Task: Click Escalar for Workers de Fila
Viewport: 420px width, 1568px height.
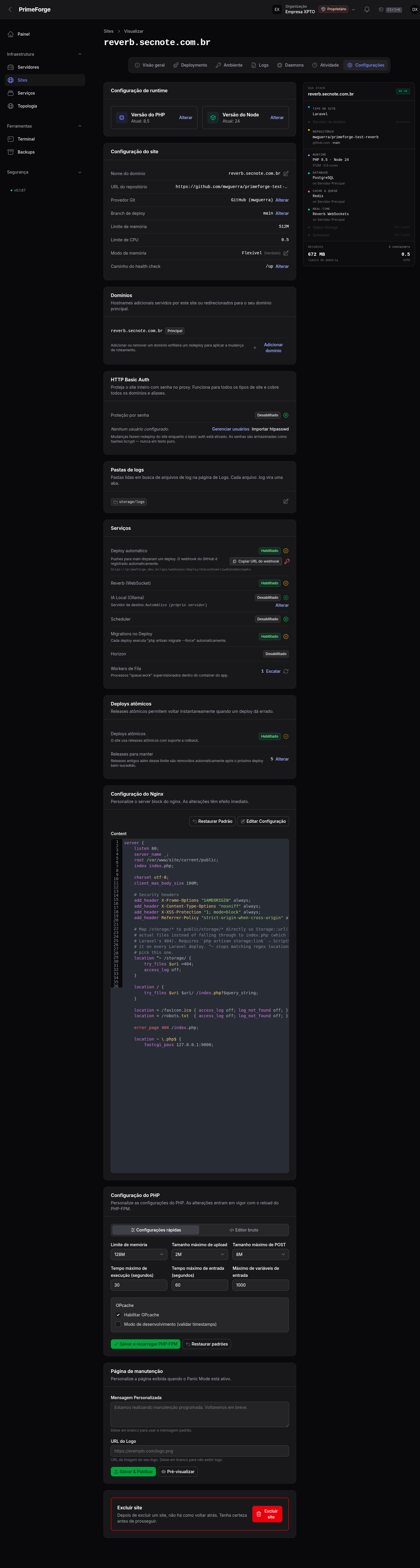Action: (273, 671)
